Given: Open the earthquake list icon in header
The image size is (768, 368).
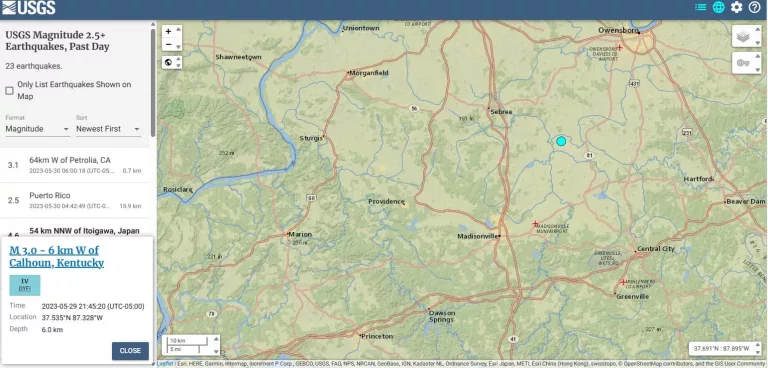Looking at the screenshot, I should tap(700, 7).
